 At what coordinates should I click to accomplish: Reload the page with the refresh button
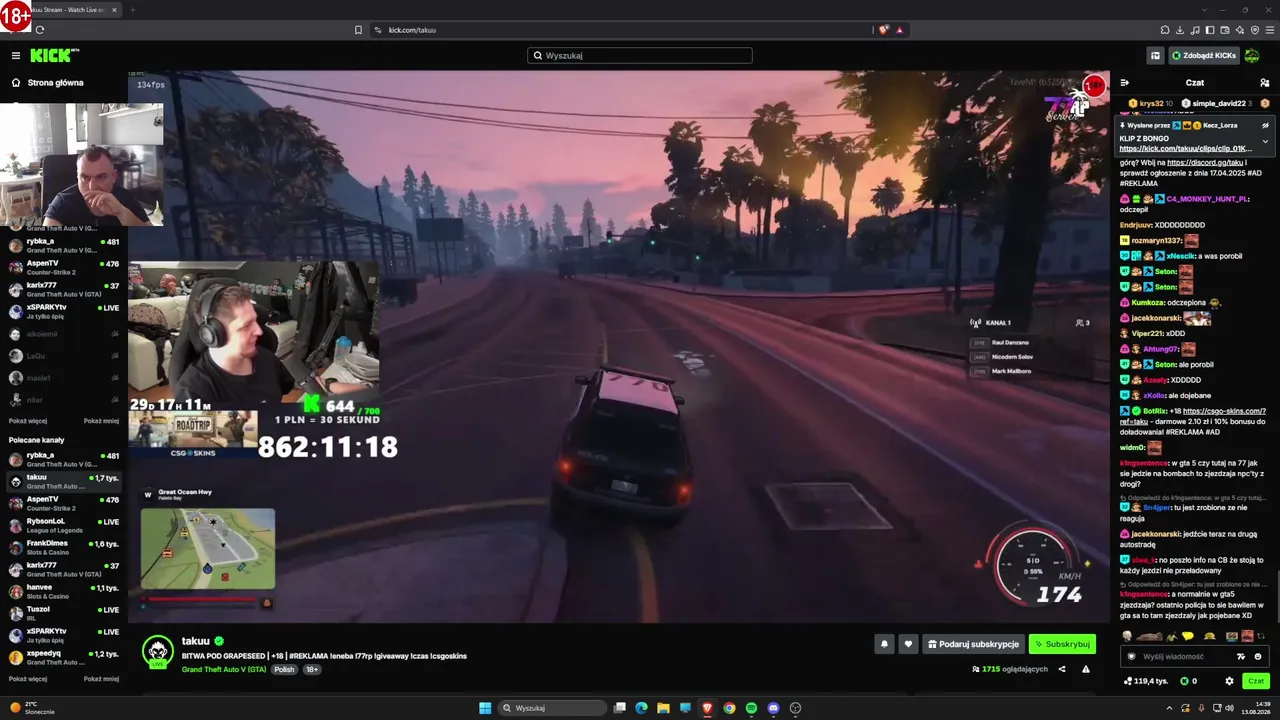click(x=40, y=30)
